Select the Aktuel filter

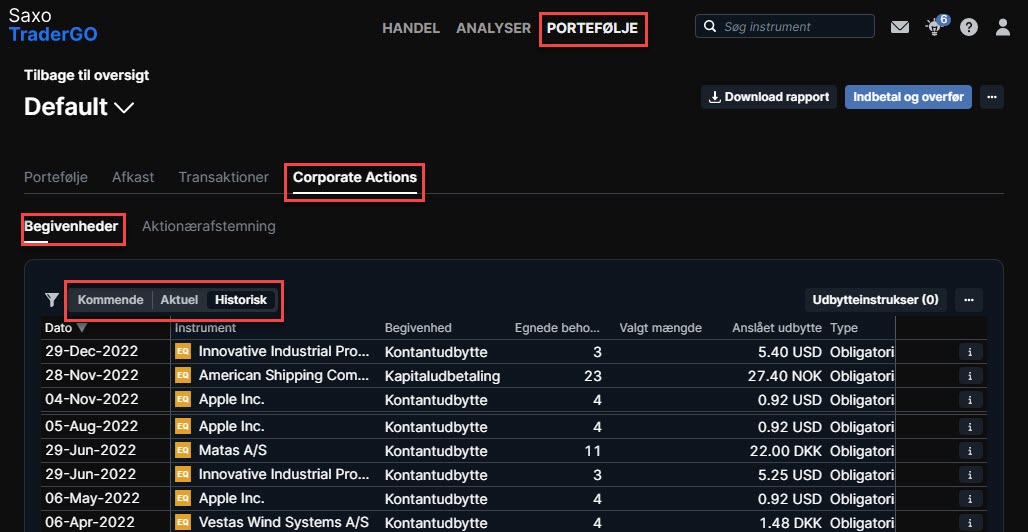coord(179,300)
